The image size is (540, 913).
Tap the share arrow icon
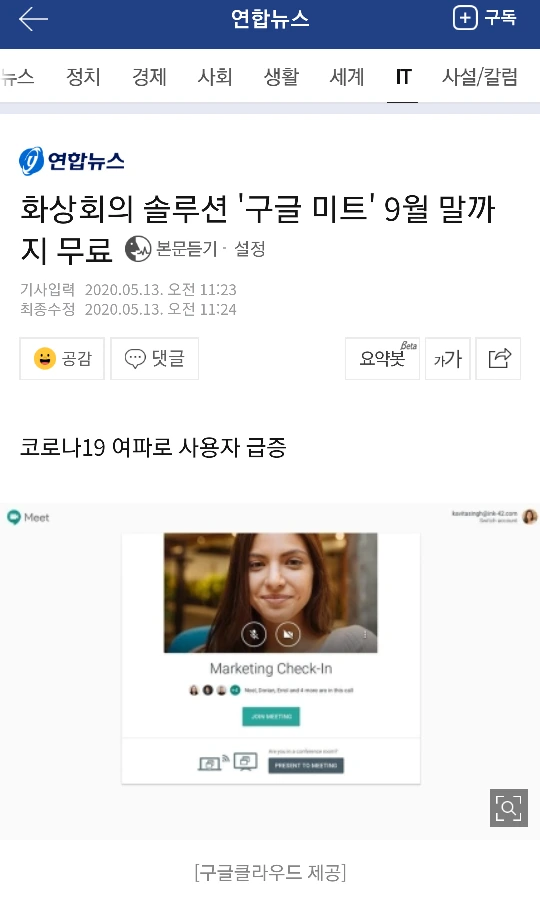[498, 359]
